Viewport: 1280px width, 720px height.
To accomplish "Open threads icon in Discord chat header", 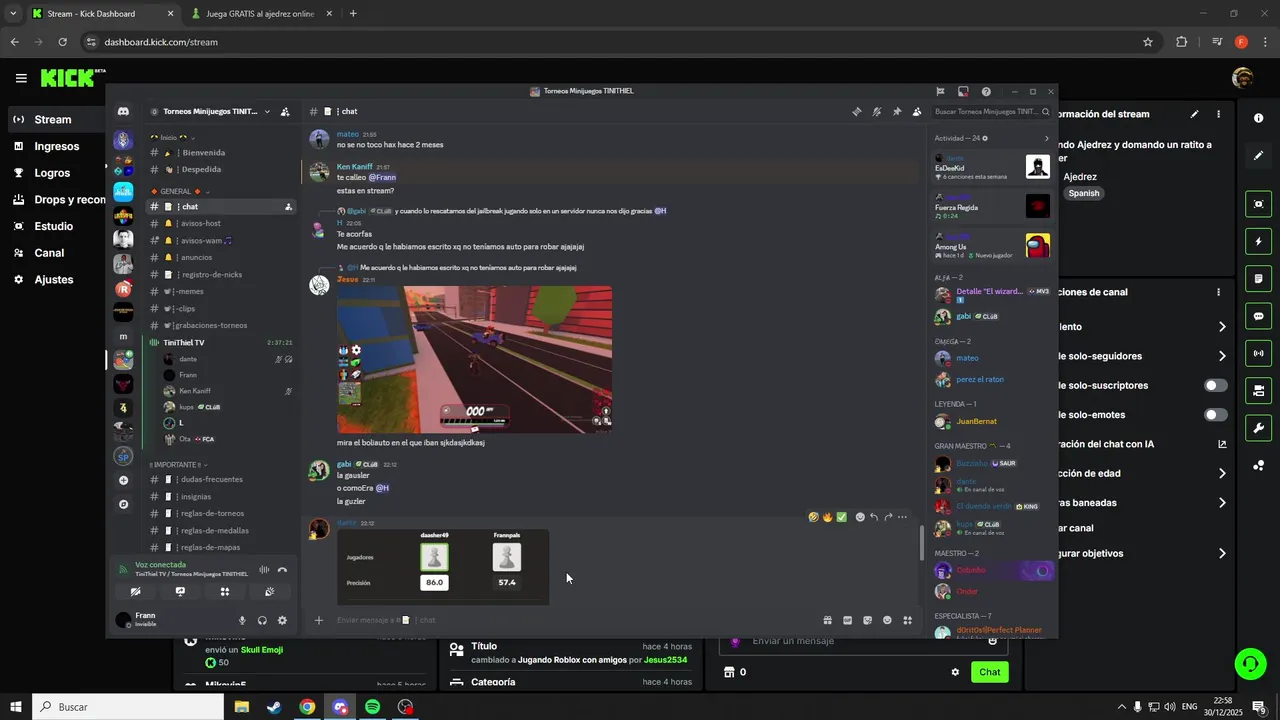I will tap(857, 112).
